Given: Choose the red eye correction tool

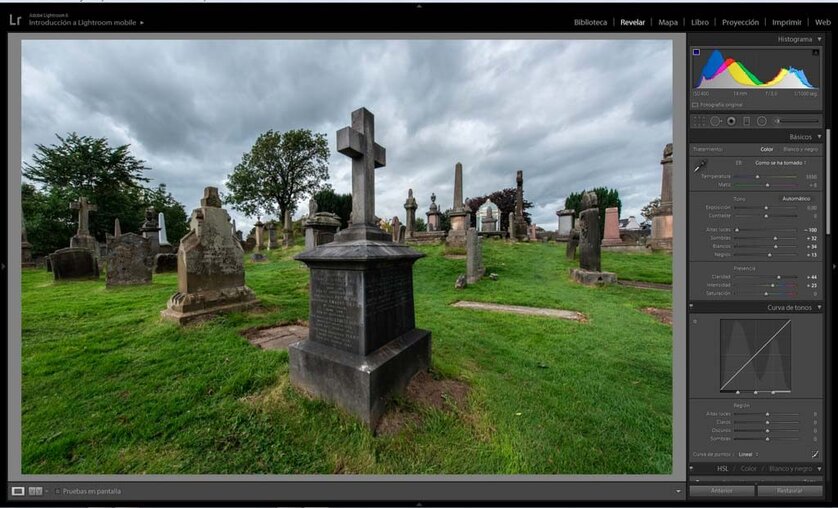Looking at the screenshot, I should click(731, 121).
